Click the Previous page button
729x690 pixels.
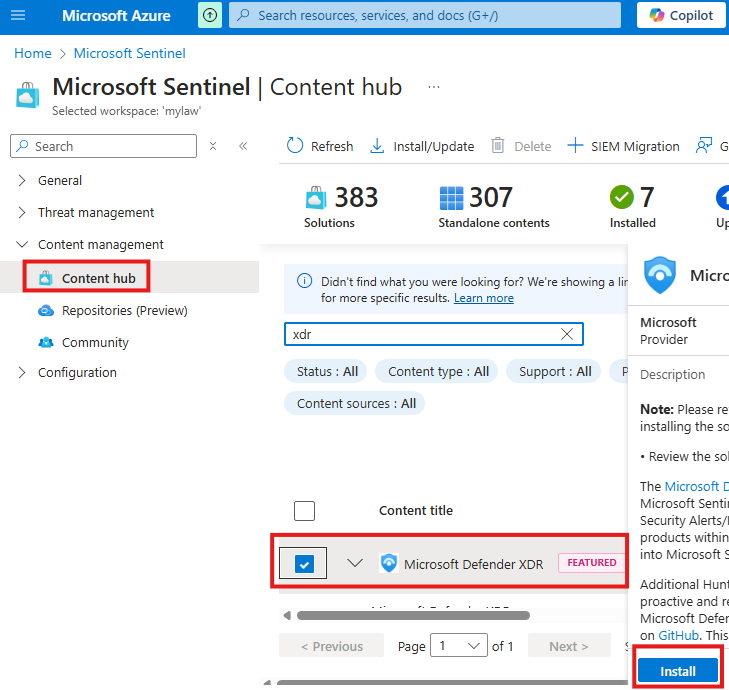click(331, 646)
